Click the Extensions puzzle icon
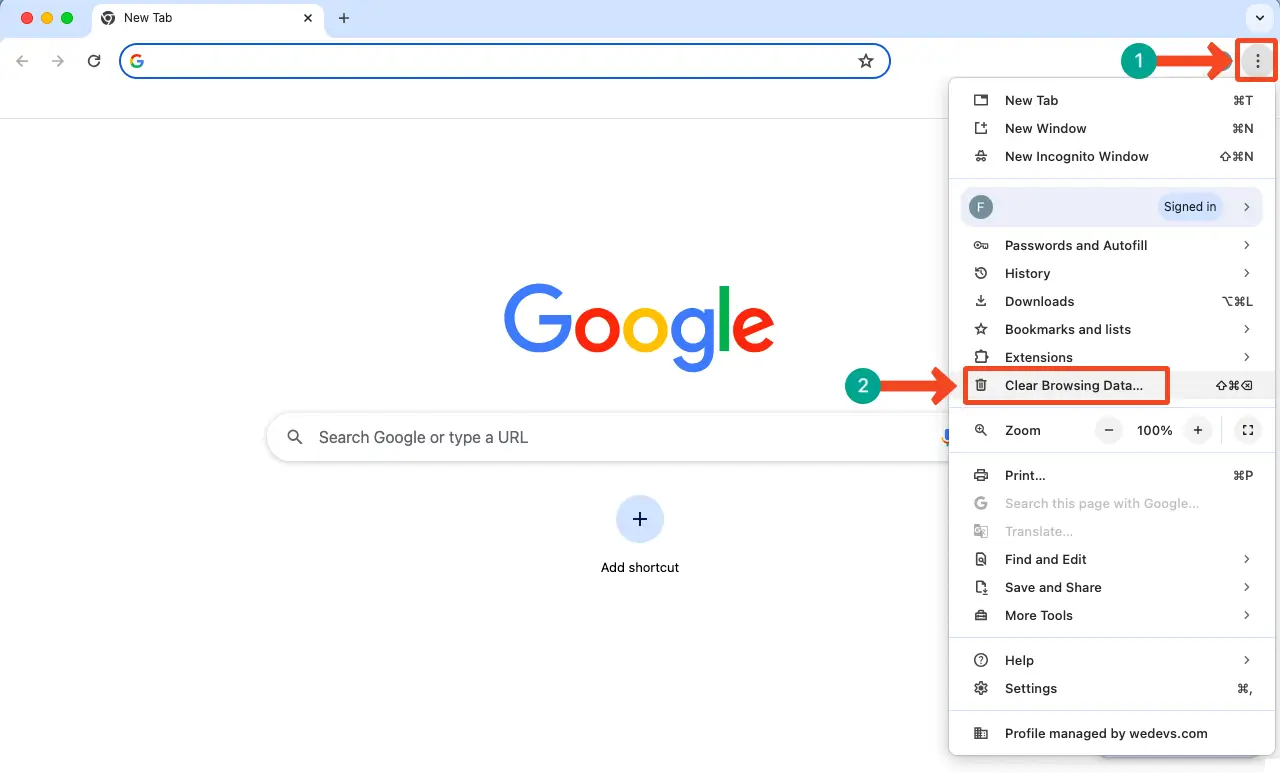1280x773 pixels. [x=981, y=357]
